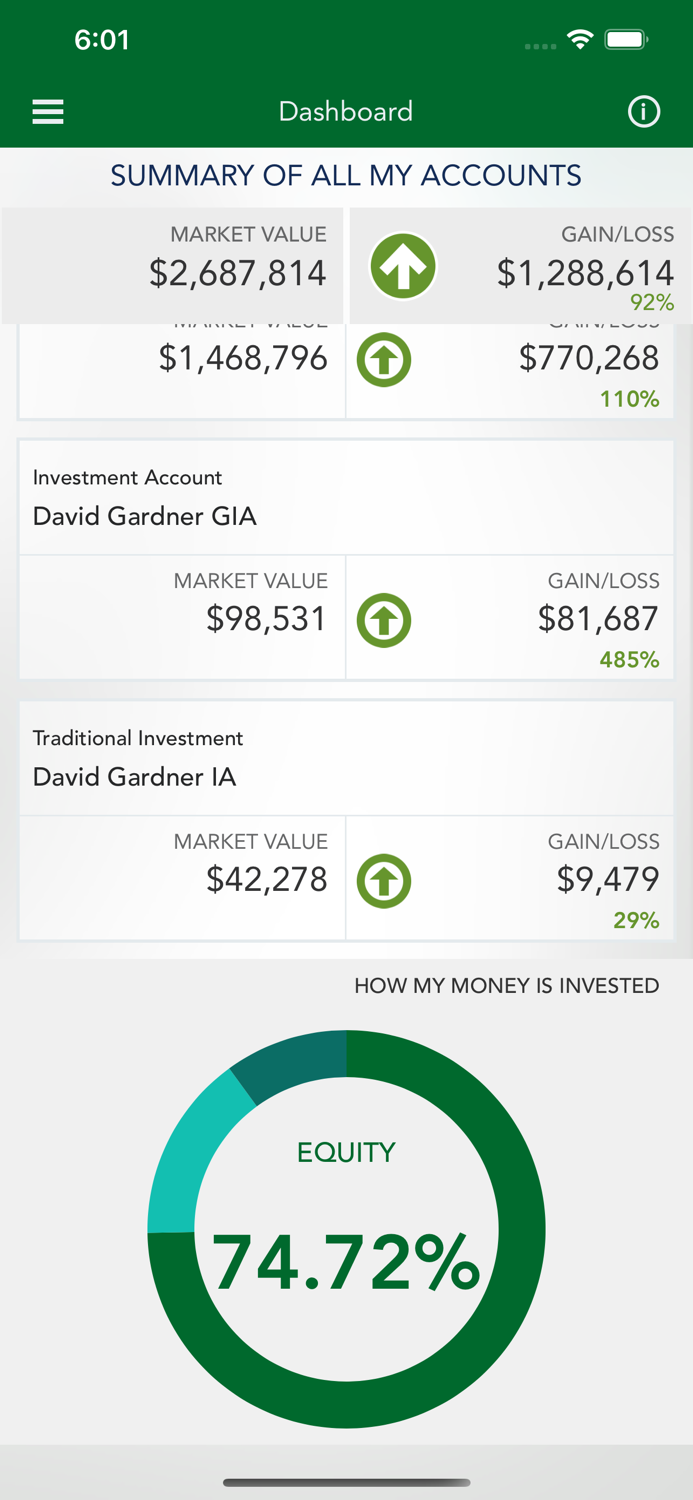Tap the gain arrow for David Gardner IA
The image size is (693, 1500).
(384, 881)
